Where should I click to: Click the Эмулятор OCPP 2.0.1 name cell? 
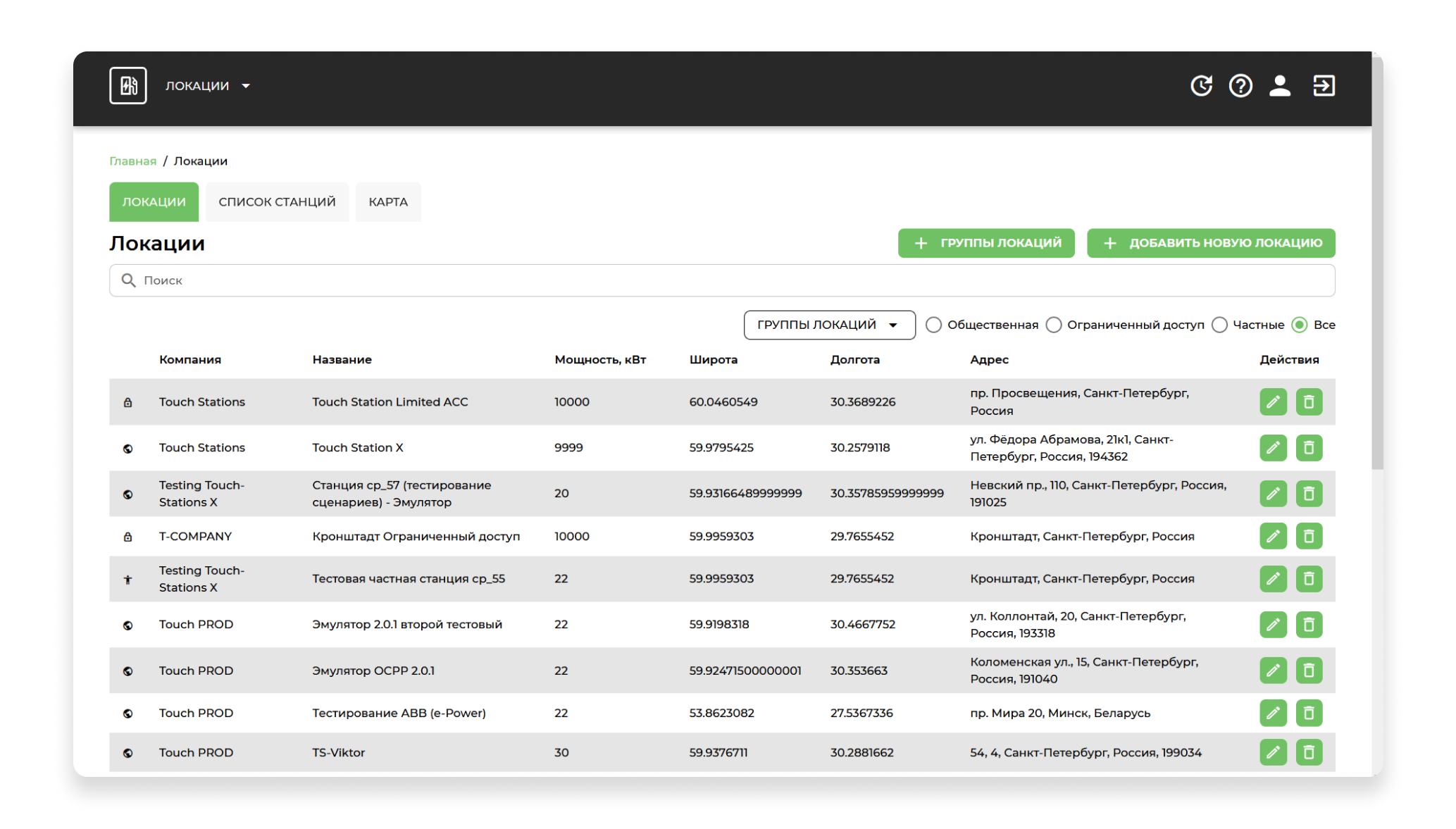coord(373,671)
